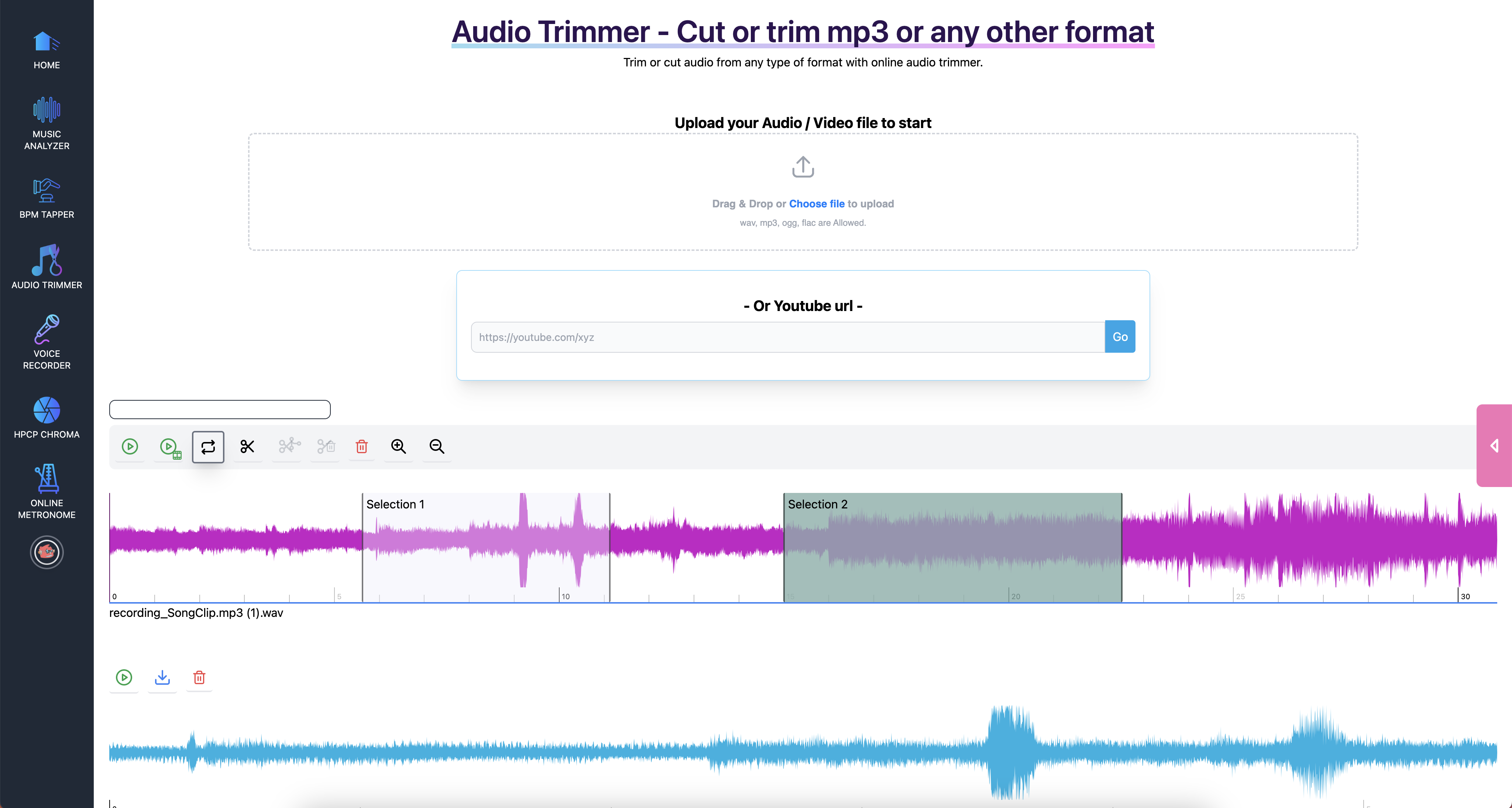Click the Choose file upload link

click(816, 204)
